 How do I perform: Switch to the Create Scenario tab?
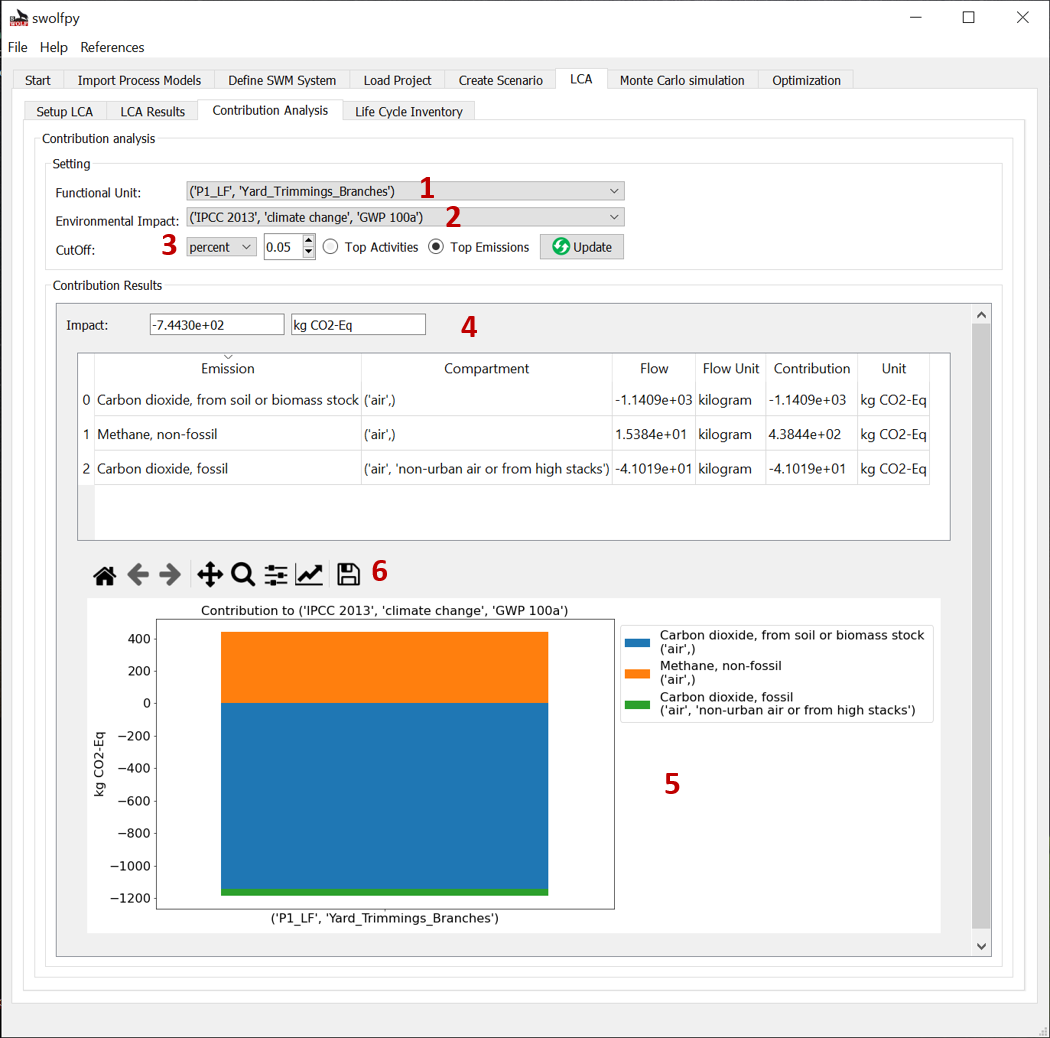click(x=500, y=80)
